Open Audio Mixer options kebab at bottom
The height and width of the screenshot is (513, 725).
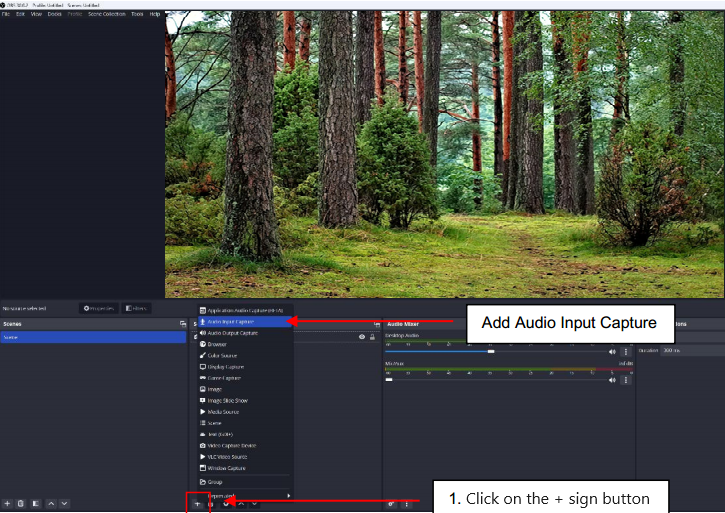406,504
